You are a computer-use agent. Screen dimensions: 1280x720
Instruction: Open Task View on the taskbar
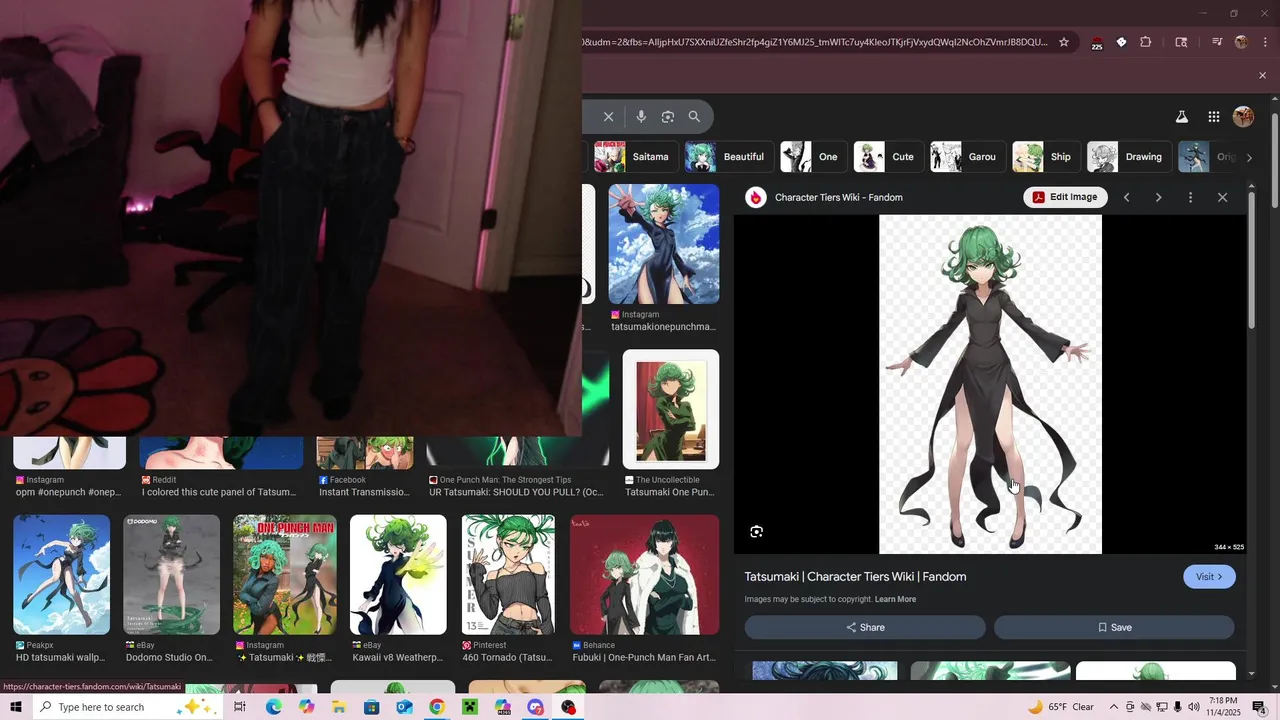[x=240, y=707]
